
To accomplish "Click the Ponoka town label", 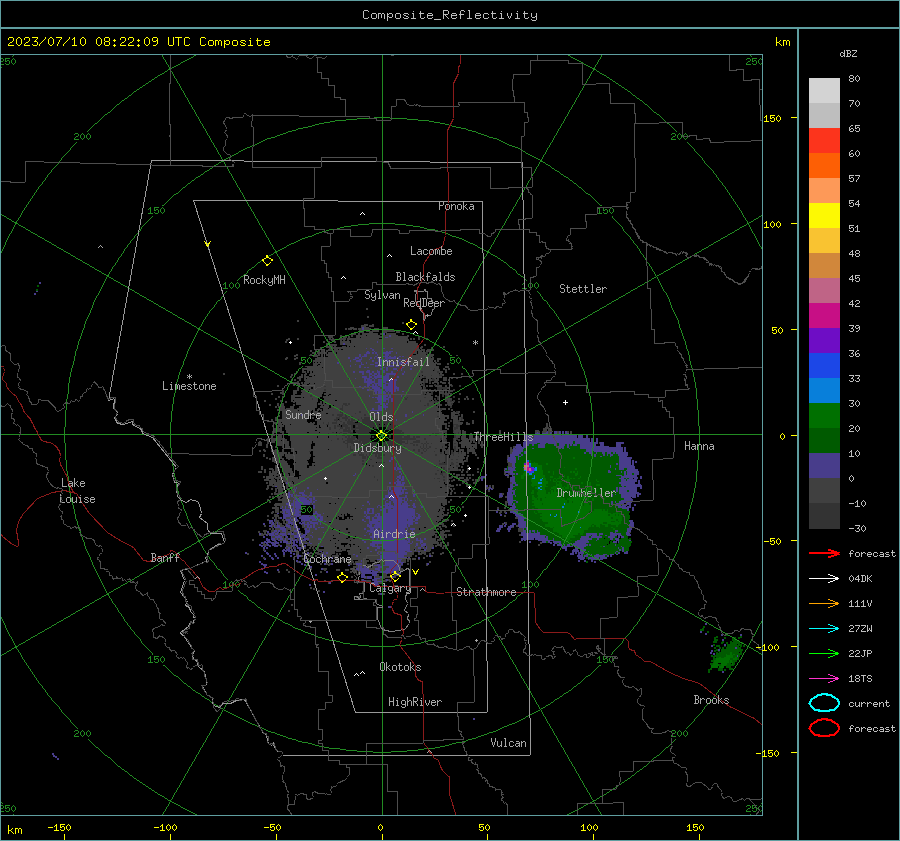I will (456, 206).
